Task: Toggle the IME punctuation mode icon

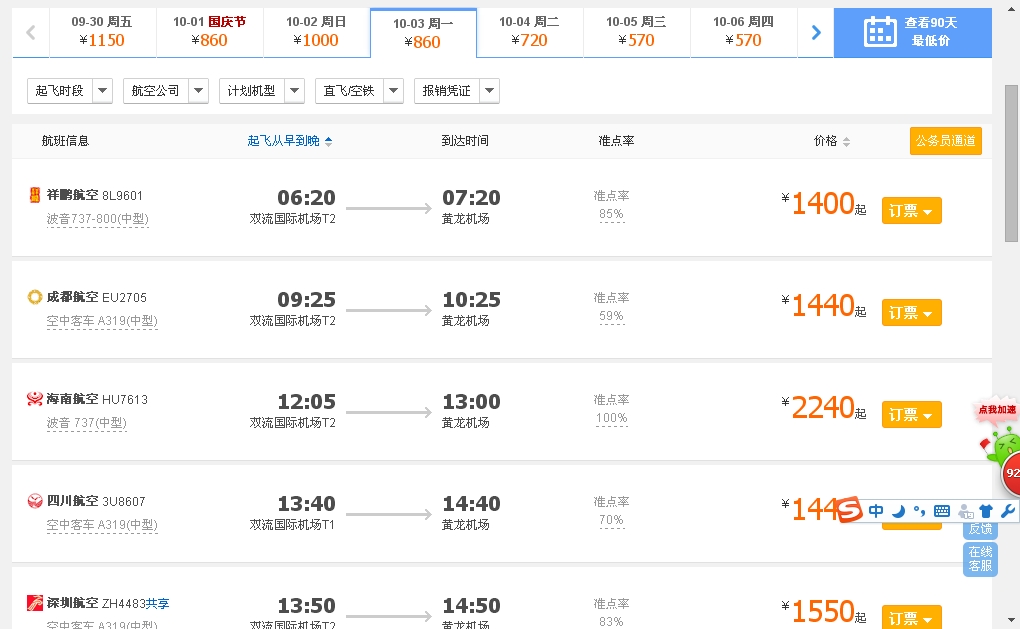Action: click(919, 511)
